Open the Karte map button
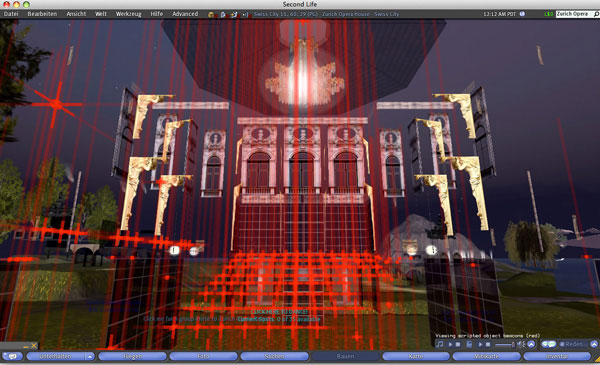The height and width of the screenshot is (365, 600). click(416, 356)
